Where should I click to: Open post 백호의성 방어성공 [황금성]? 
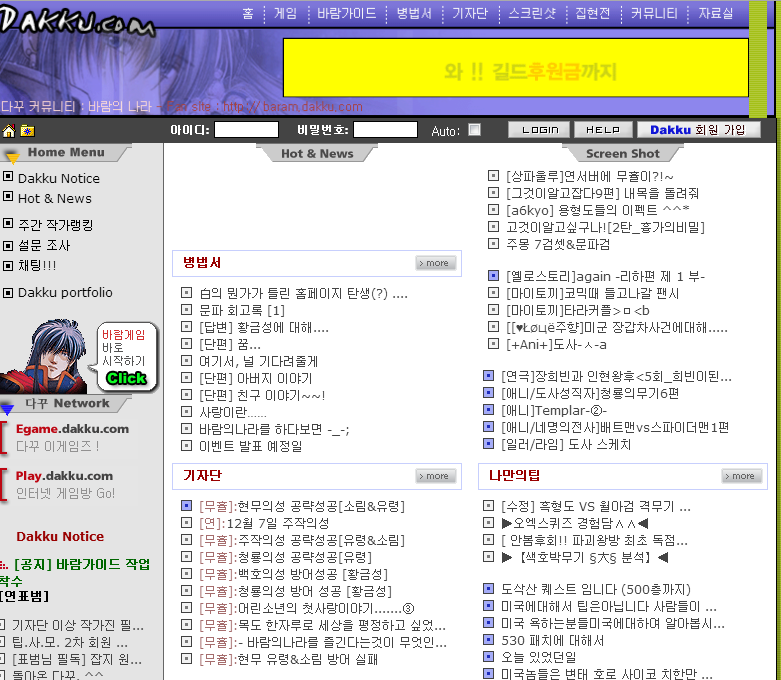pyautogui.click(x=293, y=574)
